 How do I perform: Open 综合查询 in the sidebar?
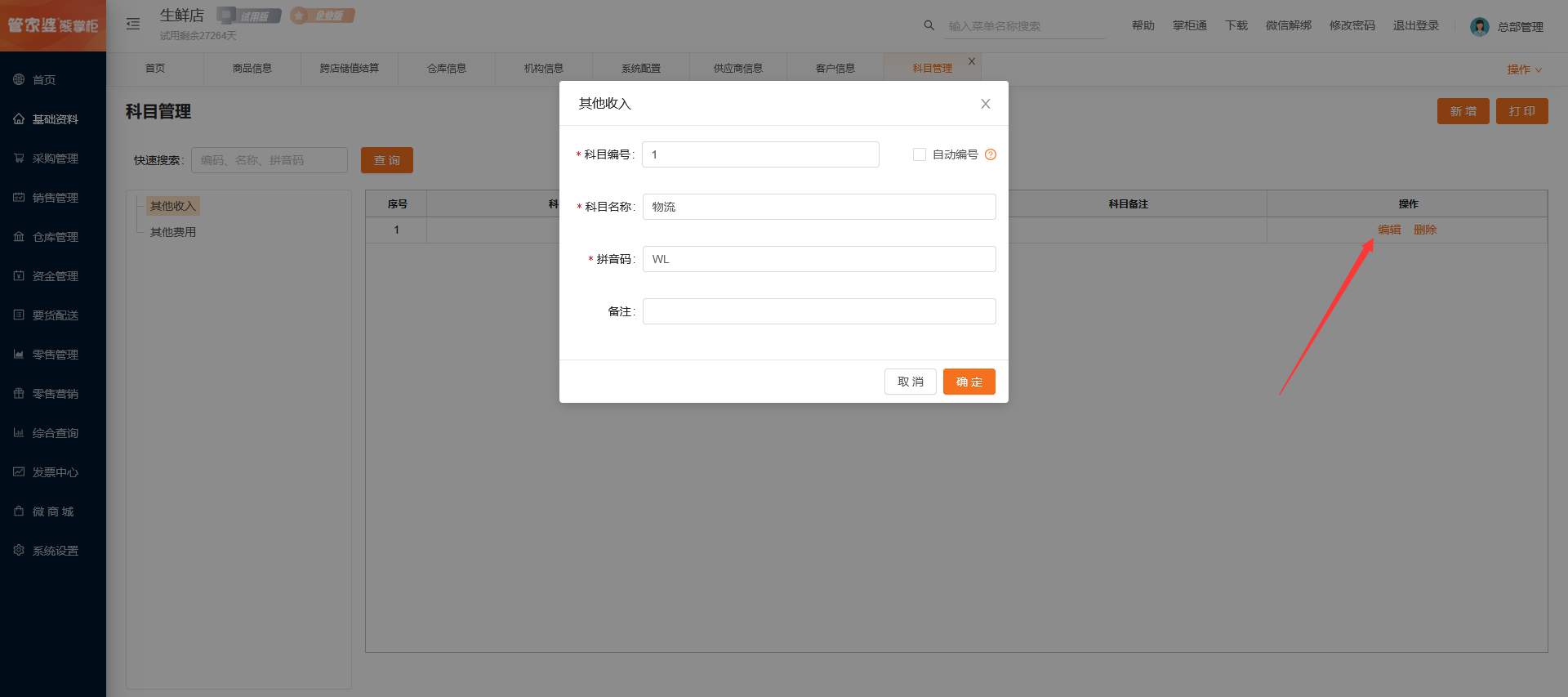pos(53,432)
